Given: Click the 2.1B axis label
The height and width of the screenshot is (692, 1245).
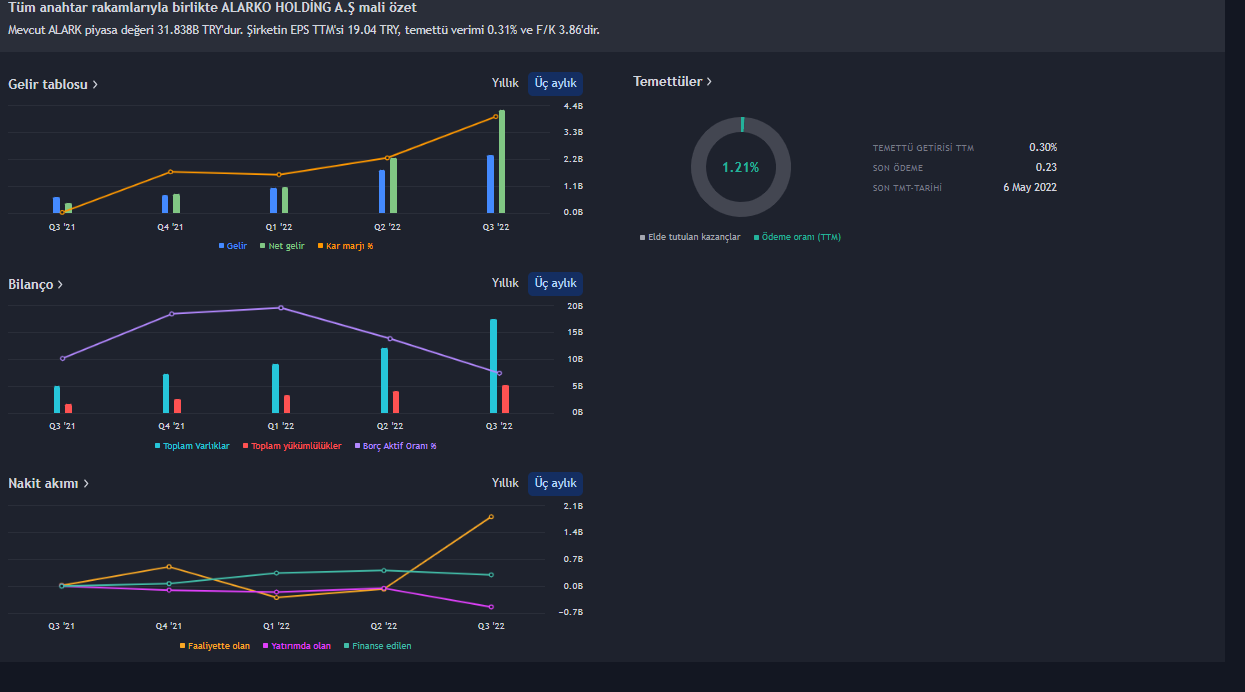Looking at the screenshot, I should [573, 506].
